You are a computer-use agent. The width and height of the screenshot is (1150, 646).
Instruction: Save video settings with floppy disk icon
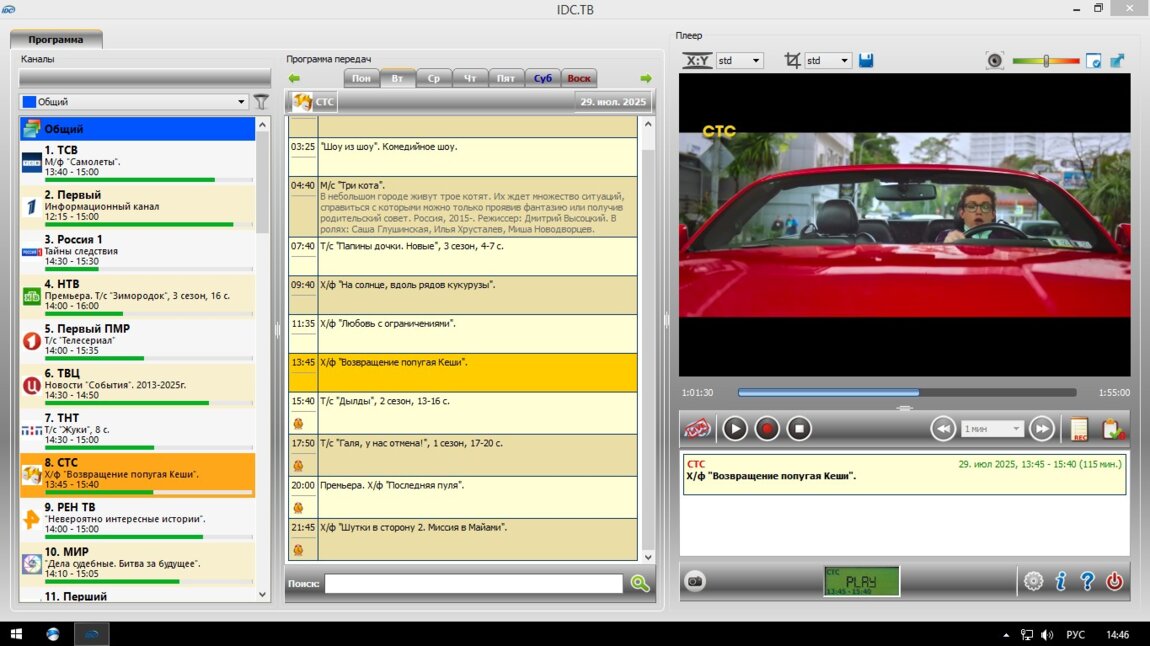coord(866,61)
